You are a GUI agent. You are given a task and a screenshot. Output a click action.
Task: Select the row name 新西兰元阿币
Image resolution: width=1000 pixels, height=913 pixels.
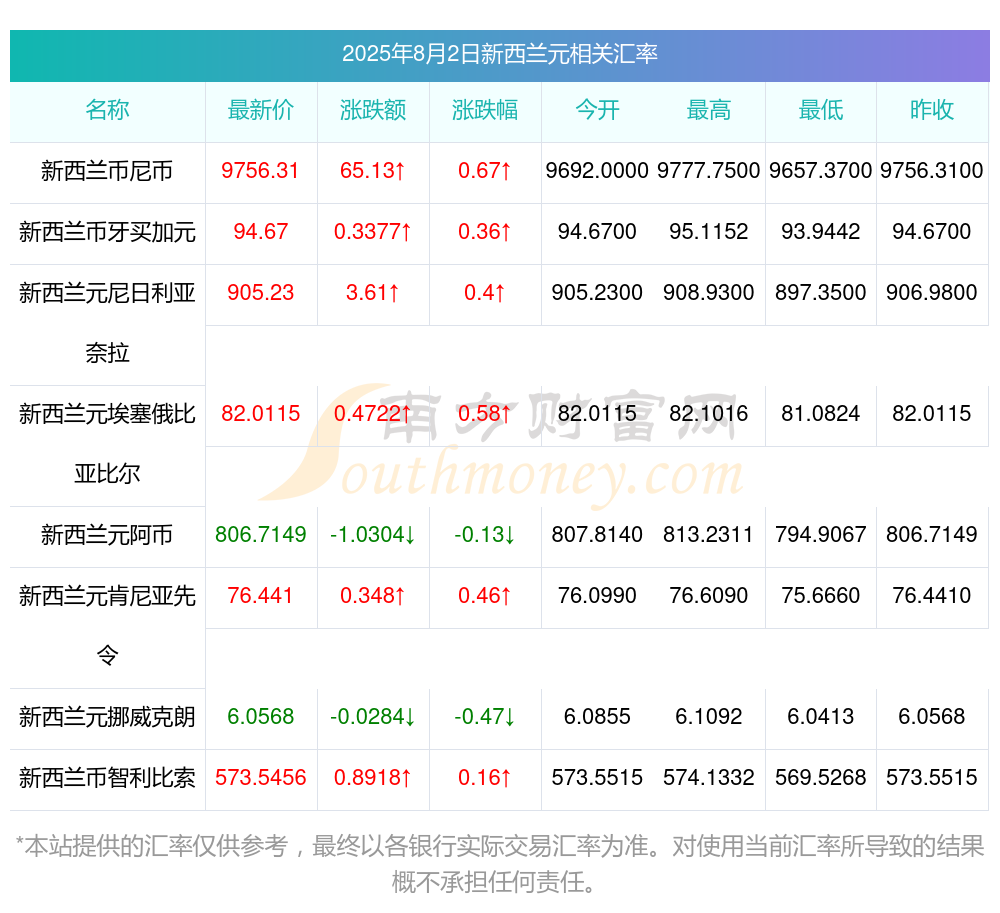click(107, 536)
